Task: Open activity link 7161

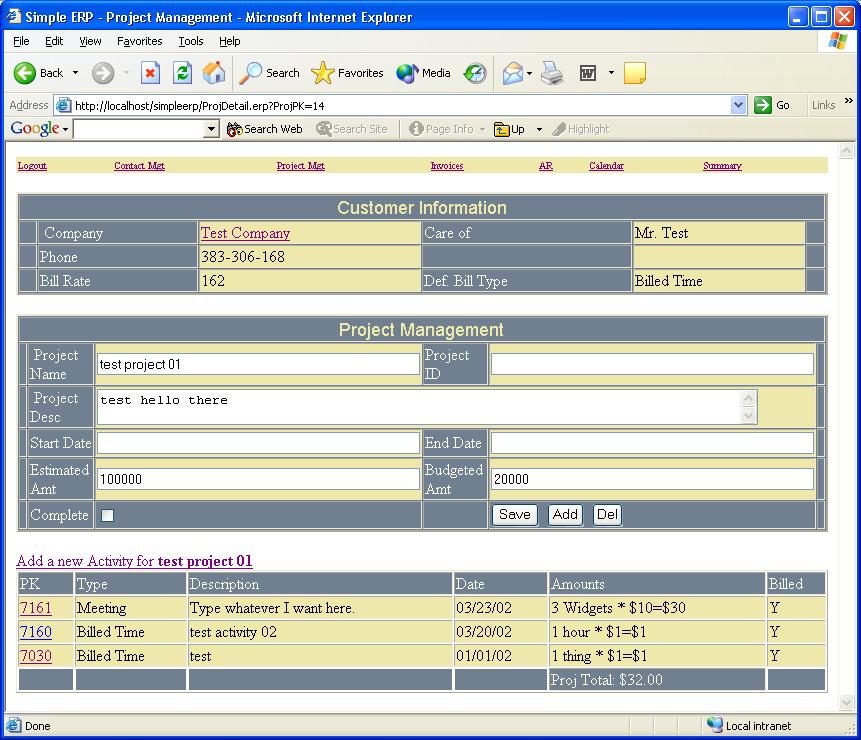Action: tap(35, 608)
